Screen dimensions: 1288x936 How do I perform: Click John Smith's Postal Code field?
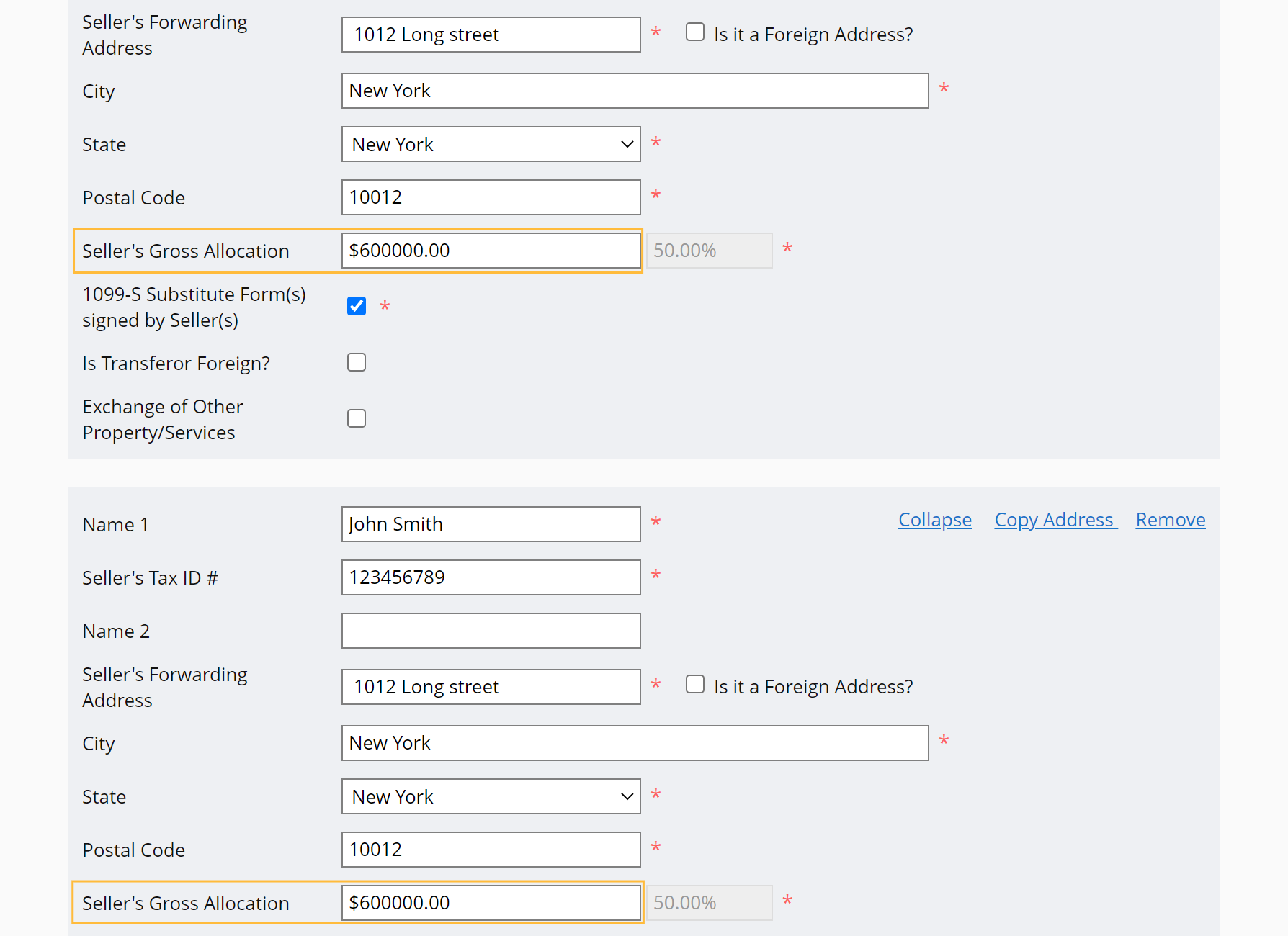click(x=491, y=850)
